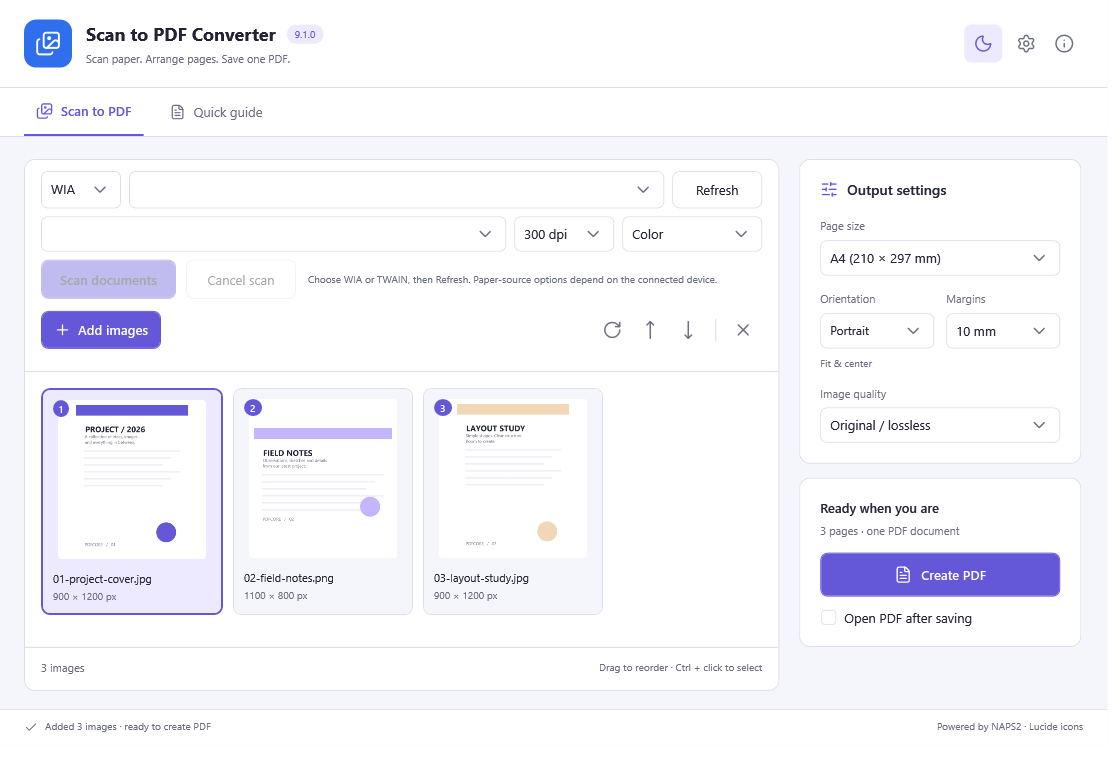
Task: Open the paper source dropdown
Action: point(274,234)
